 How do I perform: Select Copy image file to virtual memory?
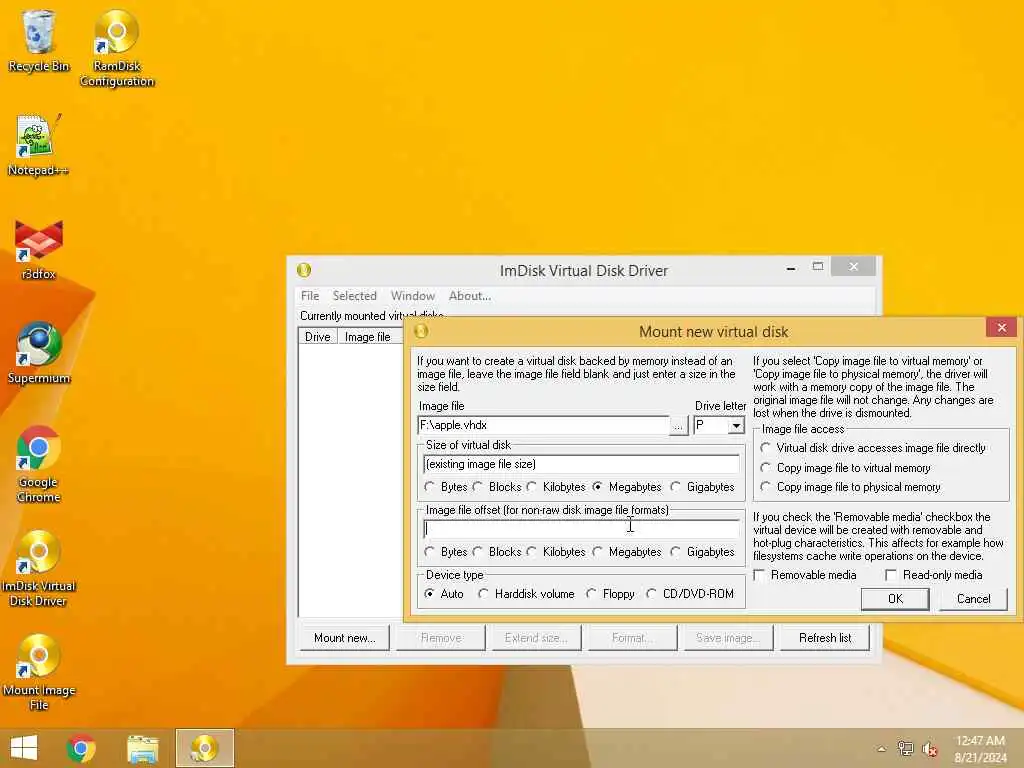(x=846, y=468)
